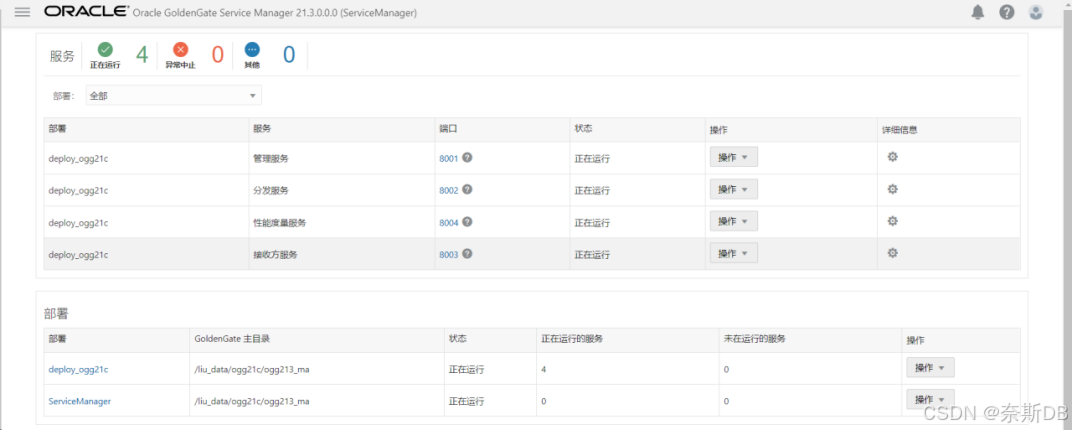Viewport: 1072px width, 430px height.
Task: Open details gear for 接收方服务 row
Action: click(x=892, y=253)
